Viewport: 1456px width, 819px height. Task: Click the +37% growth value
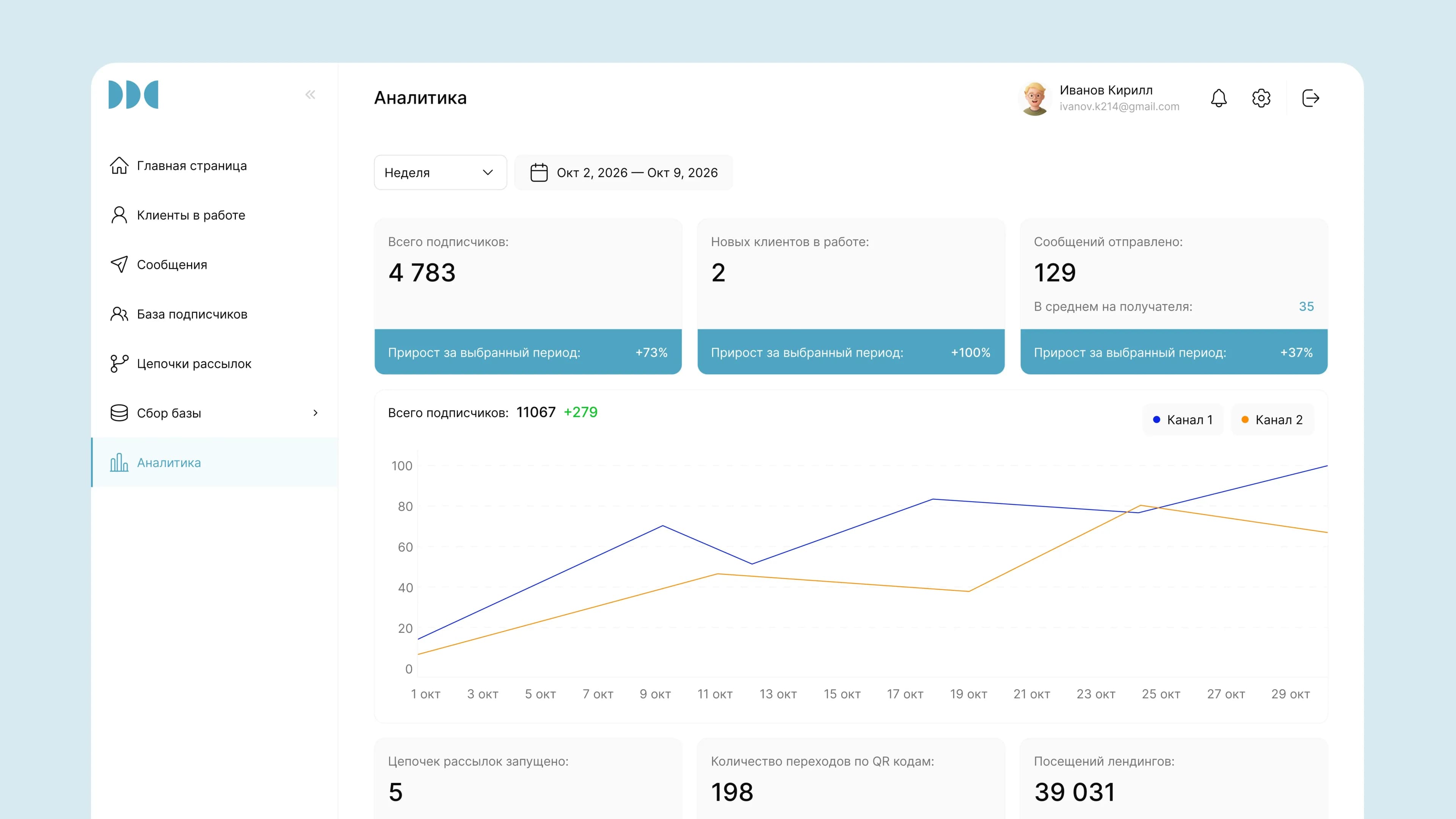click(1296, 352)
